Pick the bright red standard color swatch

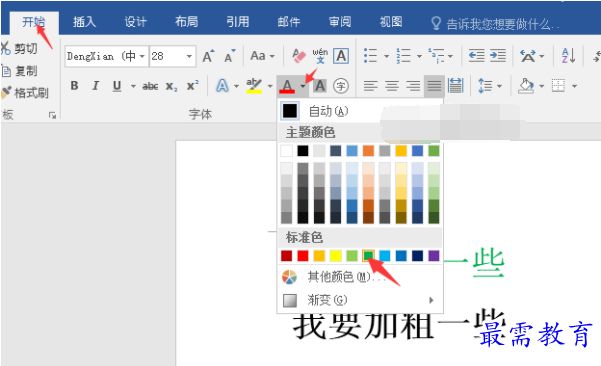point(303,255)
